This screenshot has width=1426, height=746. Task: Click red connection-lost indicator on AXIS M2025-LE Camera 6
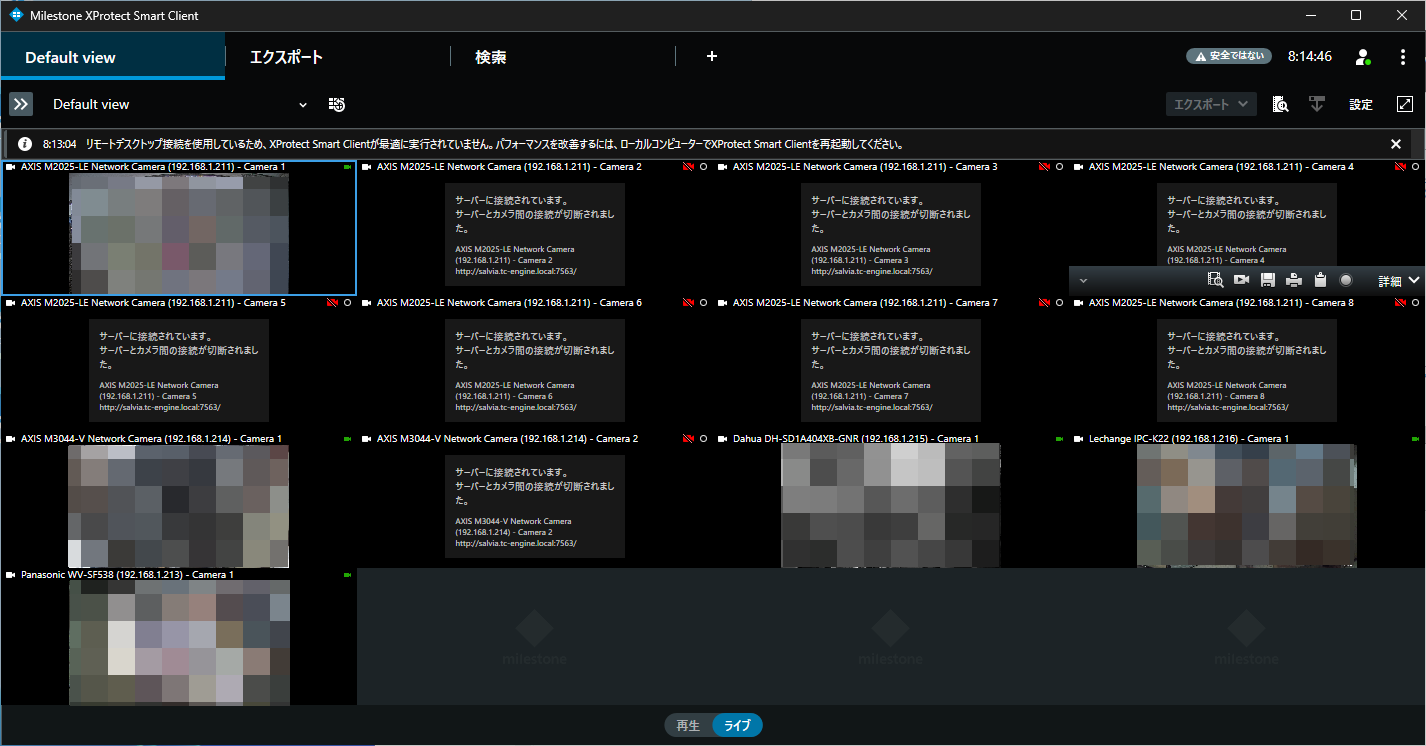pos(688,303)
